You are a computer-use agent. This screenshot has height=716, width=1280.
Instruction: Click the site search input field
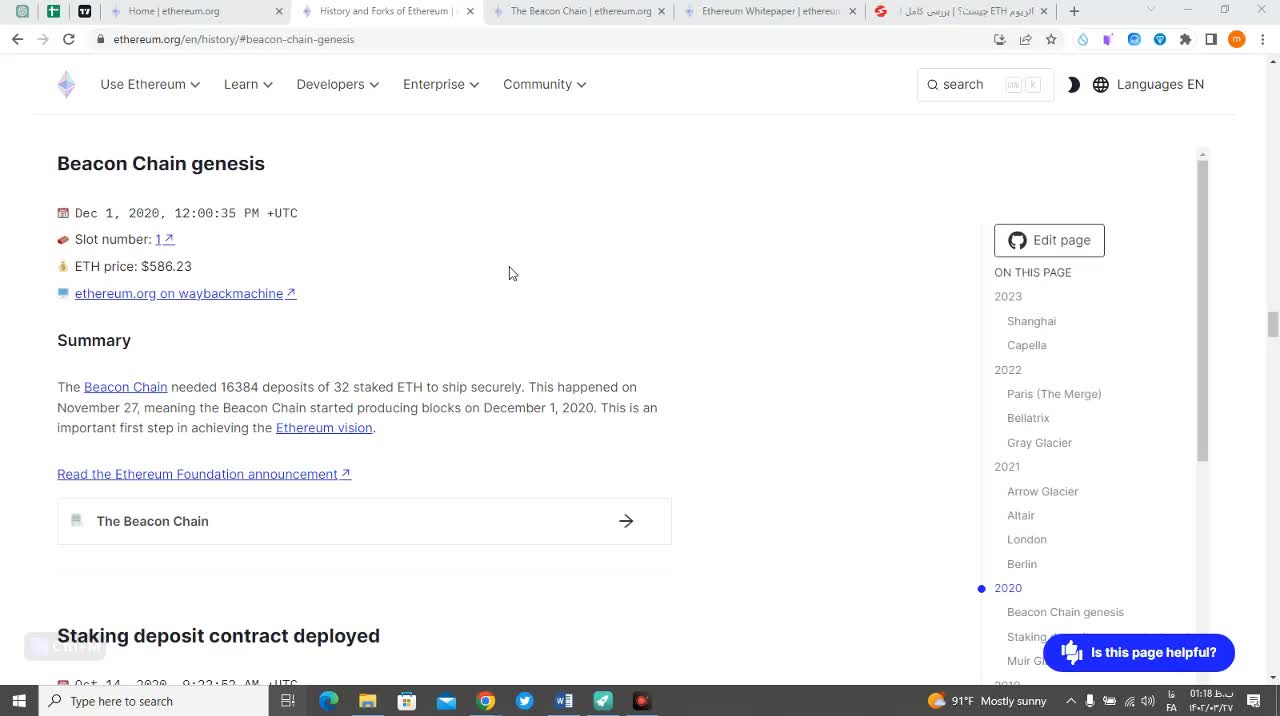click(x=984, y=85)
